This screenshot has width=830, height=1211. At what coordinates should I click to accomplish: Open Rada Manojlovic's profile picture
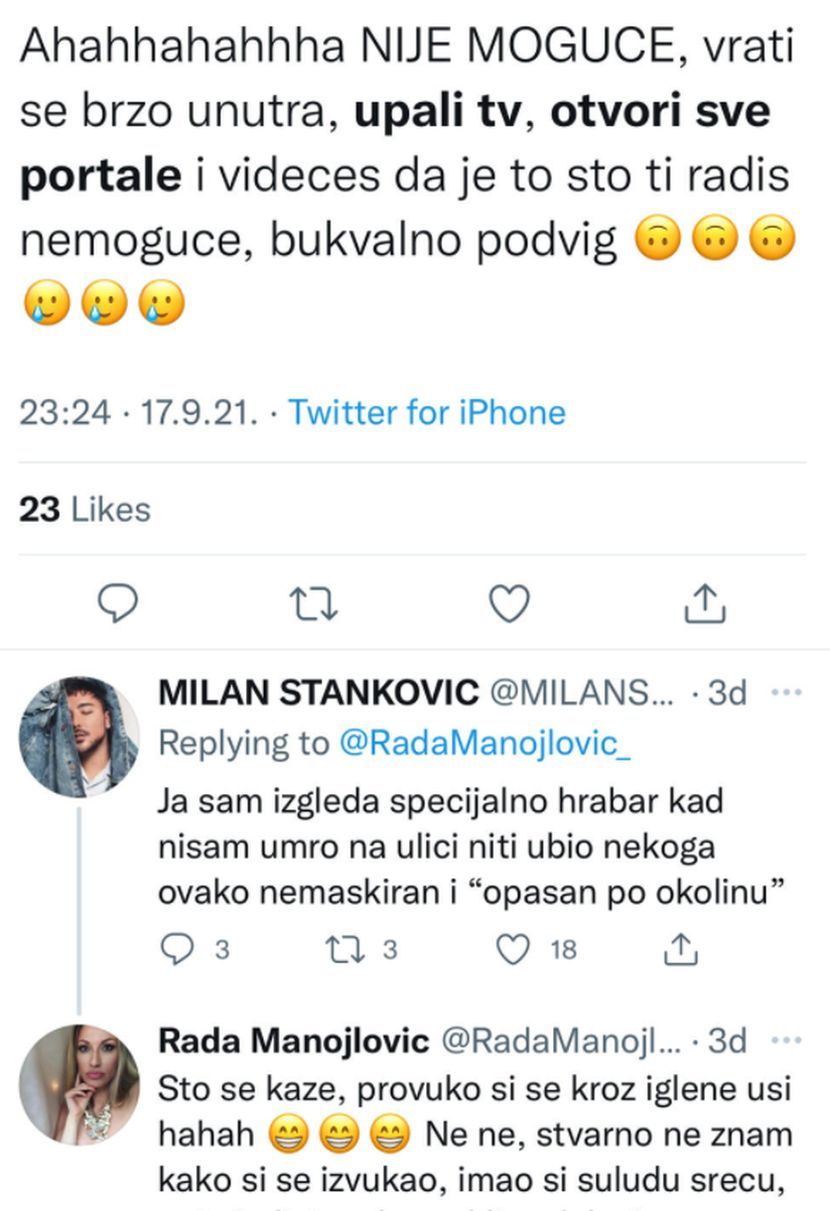[79, 1084]
